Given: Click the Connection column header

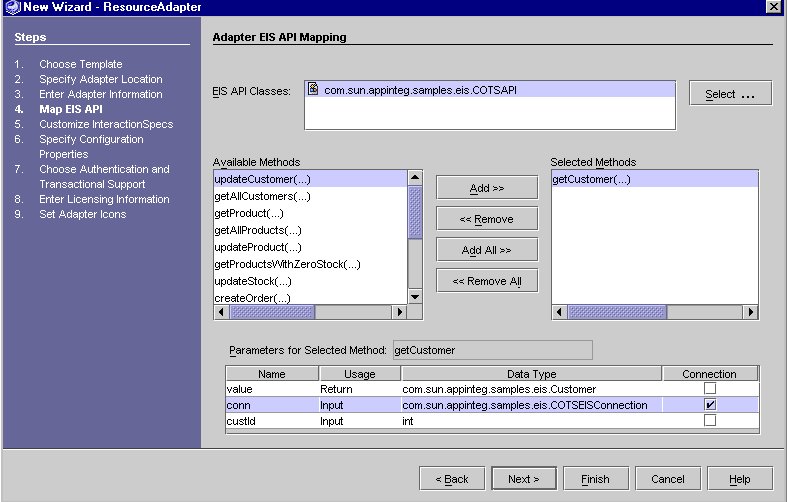Looking at the screenshot, I should point(710,374).
